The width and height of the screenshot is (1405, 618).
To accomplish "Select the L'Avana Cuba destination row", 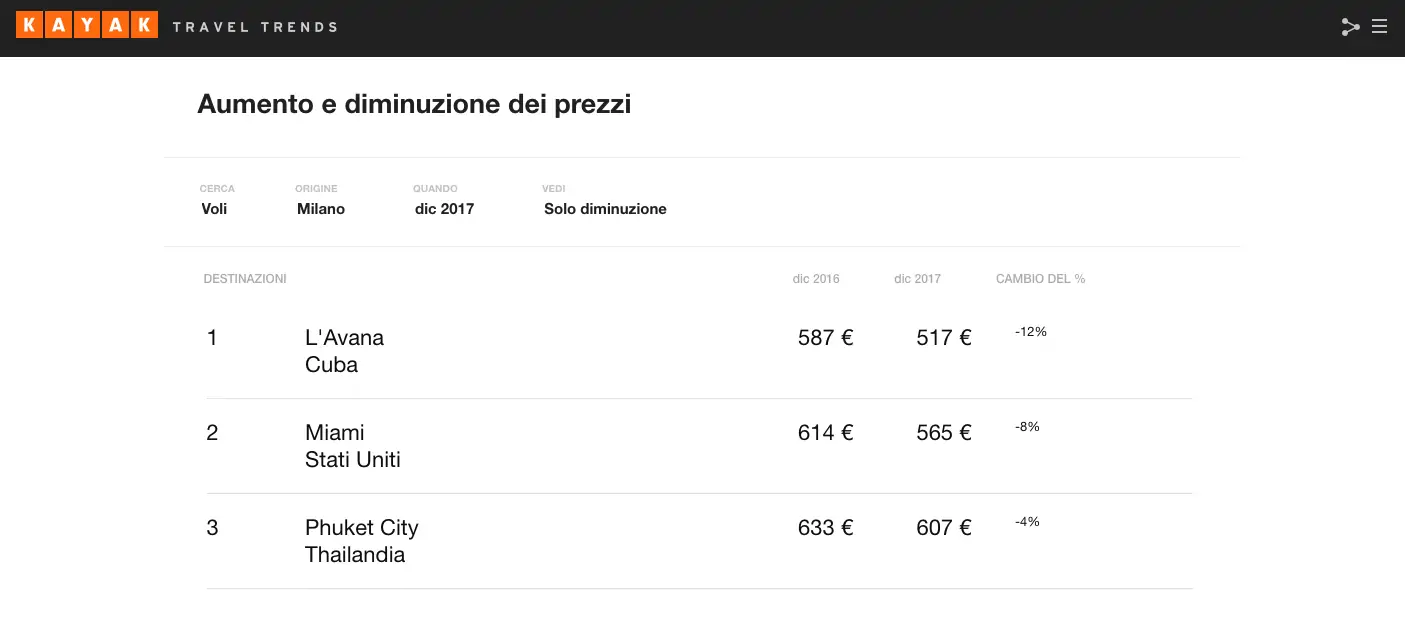I will (699, 351).
